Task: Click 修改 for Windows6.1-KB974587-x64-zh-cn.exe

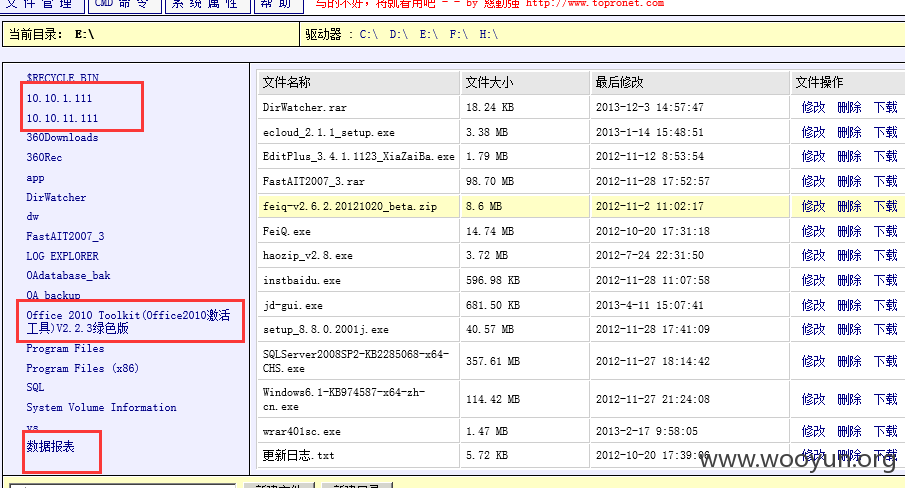Action: [x=814, y=399]
